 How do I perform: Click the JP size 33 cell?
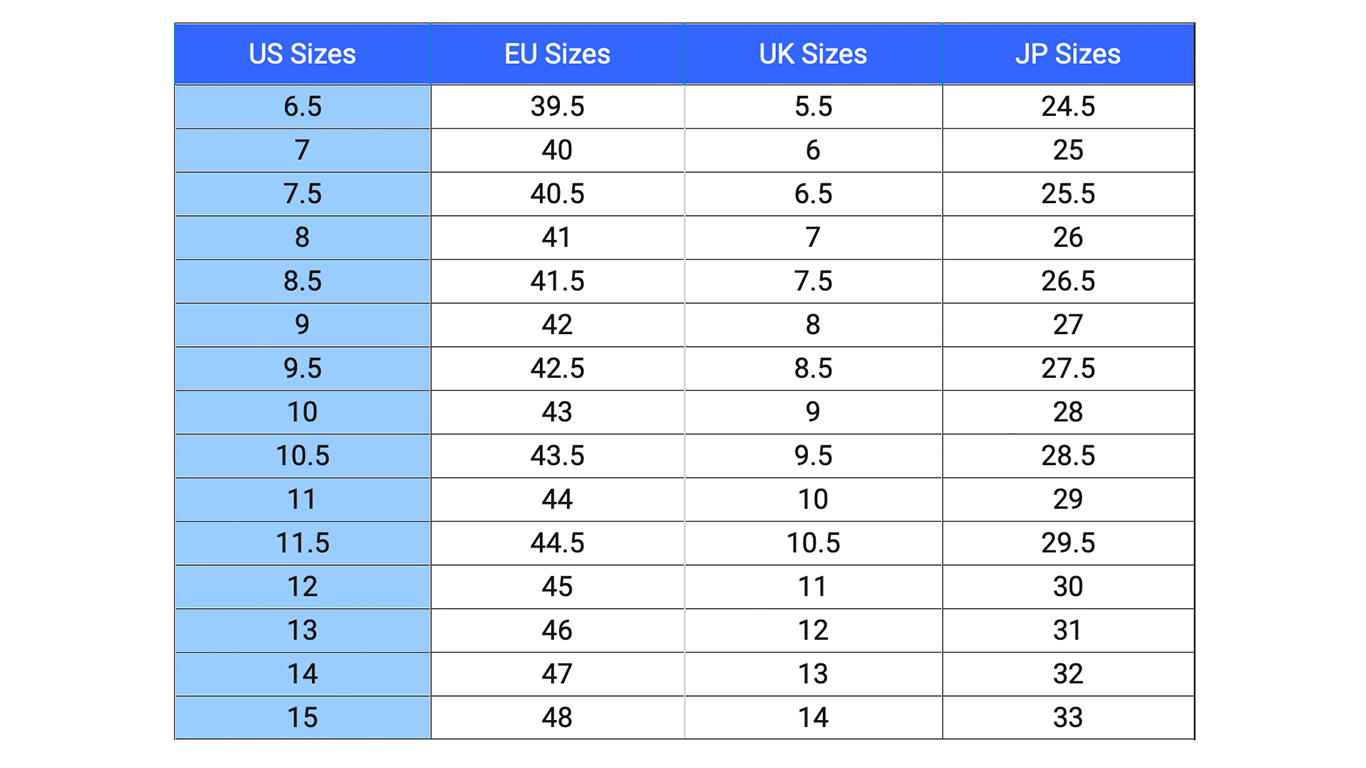coord(1068,718)
